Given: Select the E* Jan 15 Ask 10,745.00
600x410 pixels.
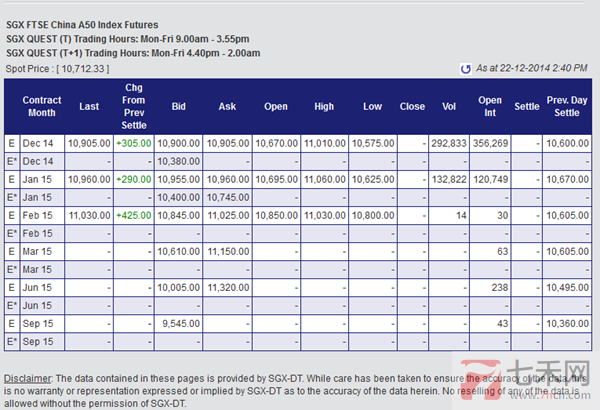Looking at the screenshot, I should [228, 198].
